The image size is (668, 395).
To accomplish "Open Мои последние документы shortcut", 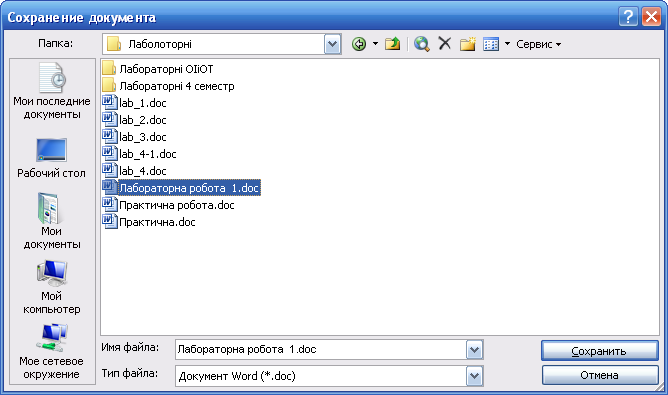I will (52, 91).
